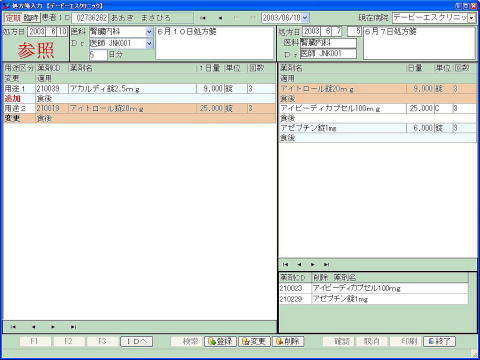
Task: Click the 確認 (confirm) button
Action: tap(338, 341)
